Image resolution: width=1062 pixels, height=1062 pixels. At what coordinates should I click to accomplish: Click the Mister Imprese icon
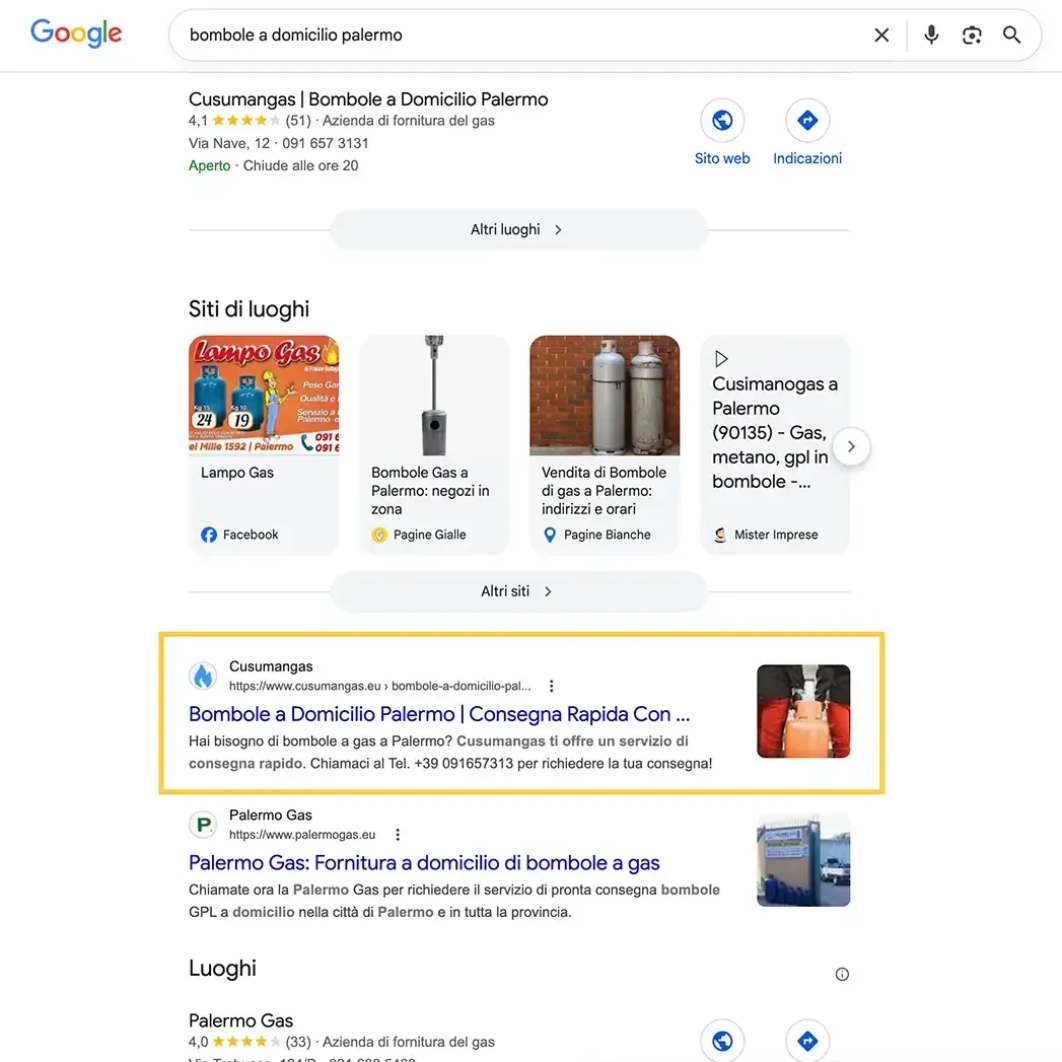click(x=720, y=534)
